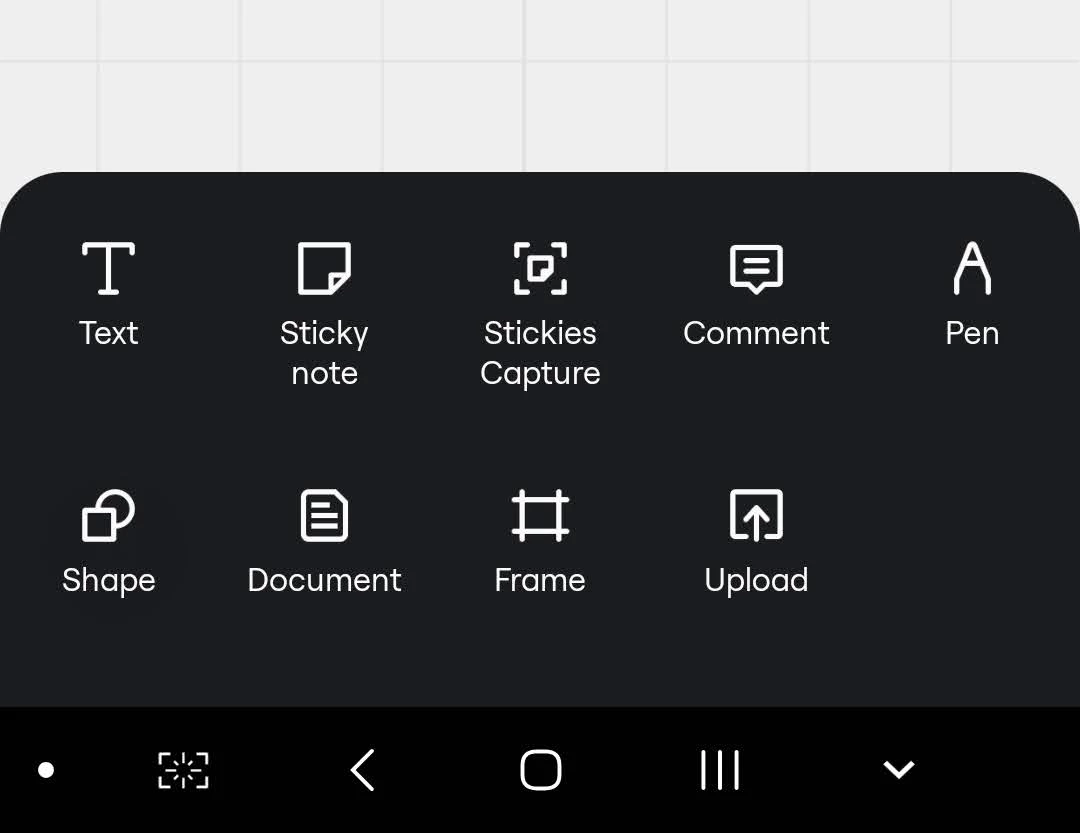Hide the navigation bar with chevron
This screenshot has width=1080, height=833.
(x=899, y=770)
